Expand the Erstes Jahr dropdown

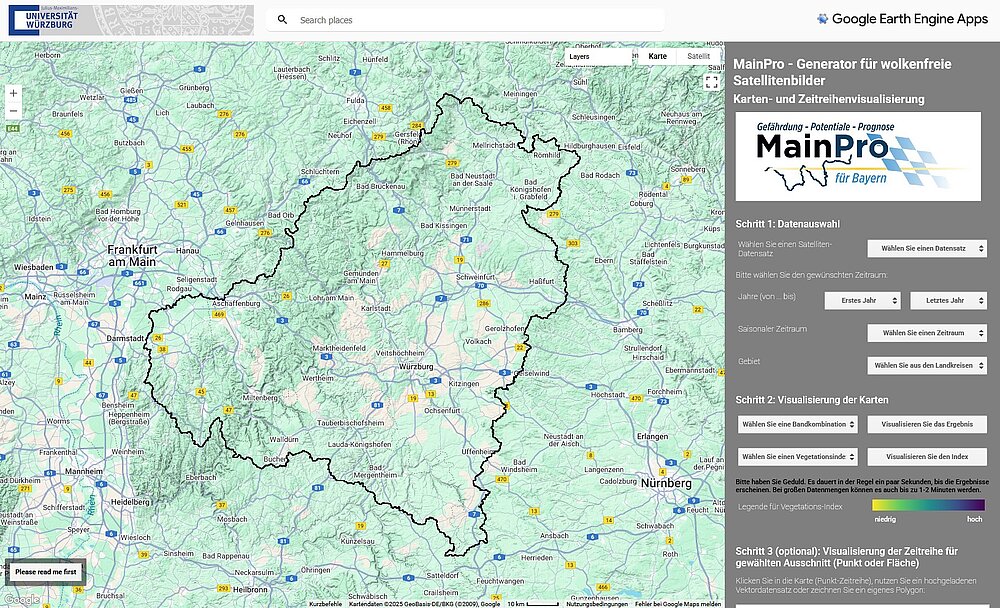862,300
